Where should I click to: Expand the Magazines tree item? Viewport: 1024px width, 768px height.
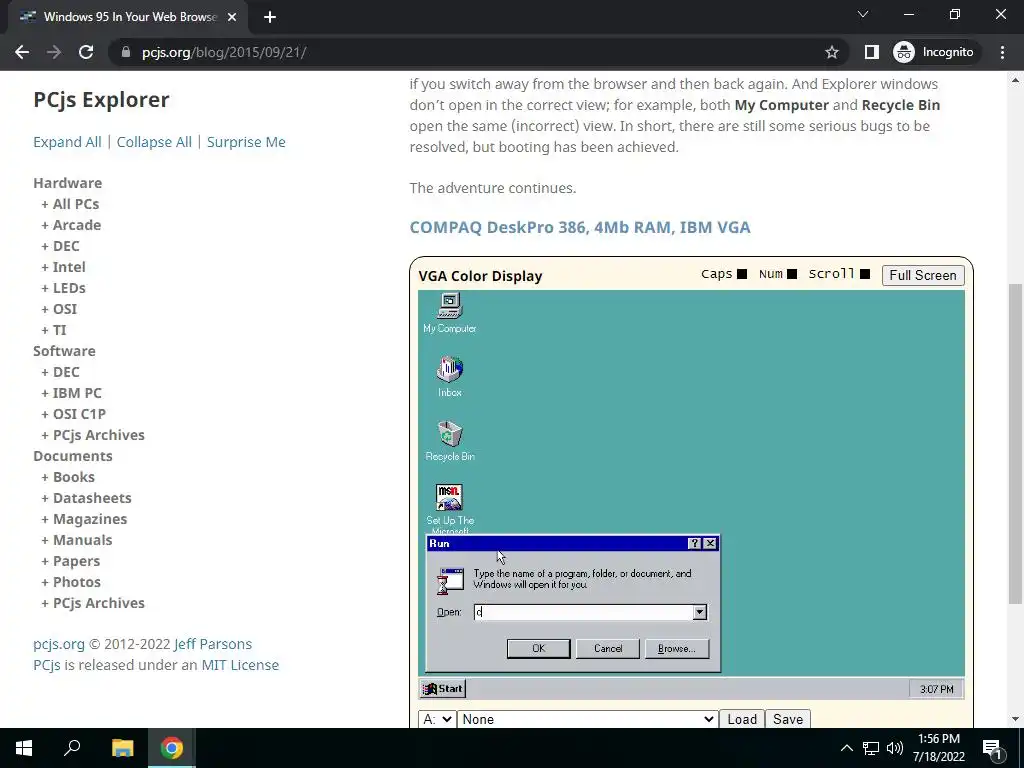[84, 519]
